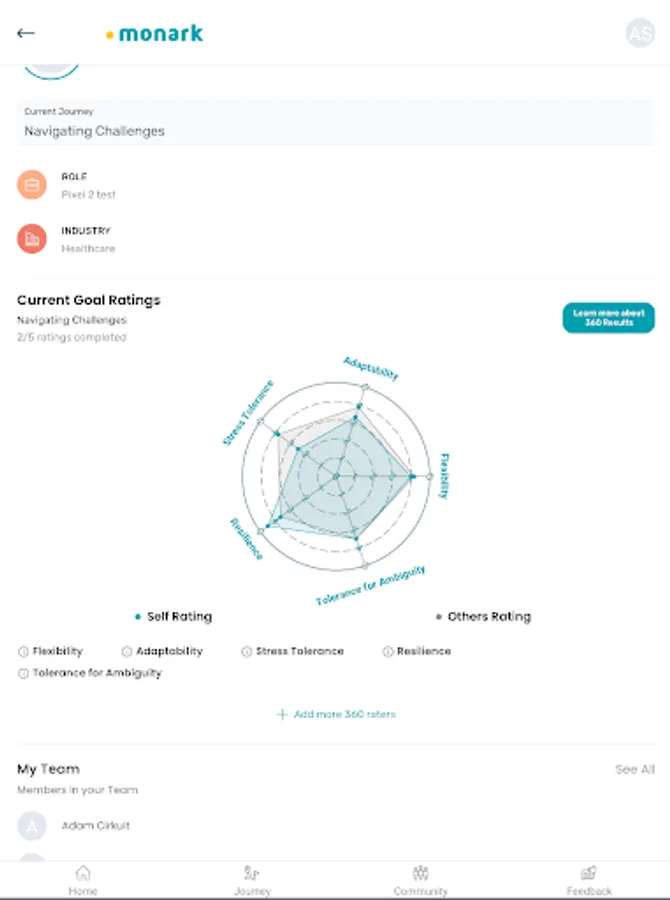Click See All for My Team

point(635,769)
